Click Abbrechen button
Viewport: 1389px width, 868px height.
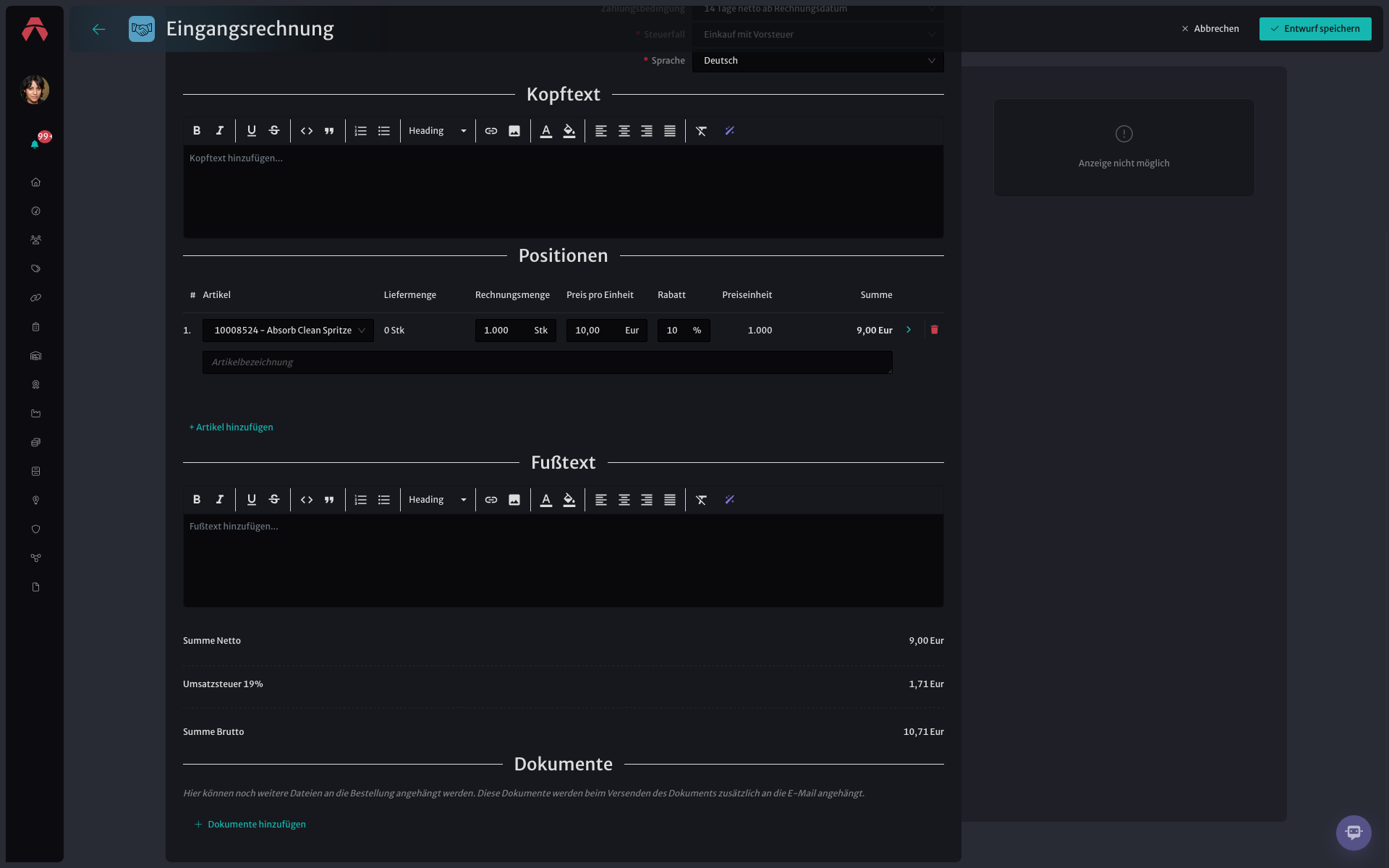click(x=1210, y=29)
